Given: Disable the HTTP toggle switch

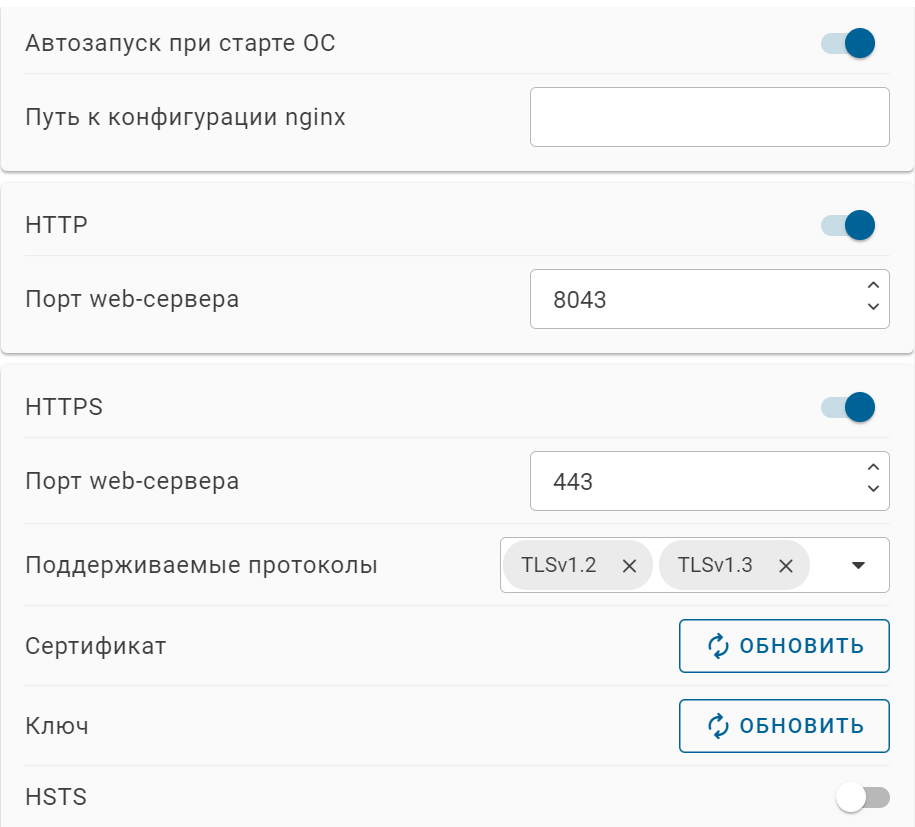Looking at the screenshot, I should tap(848, 226).
